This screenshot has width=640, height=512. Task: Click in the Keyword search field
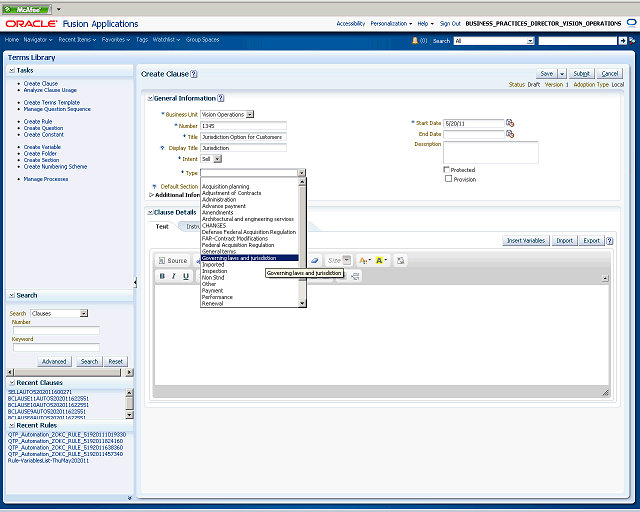(56, 347)
